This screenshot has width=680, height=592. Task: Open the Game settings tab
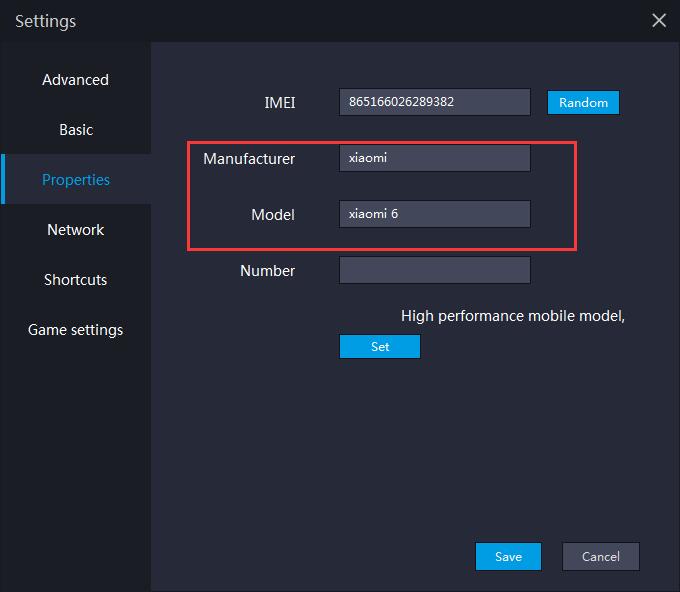pos(75,330)
